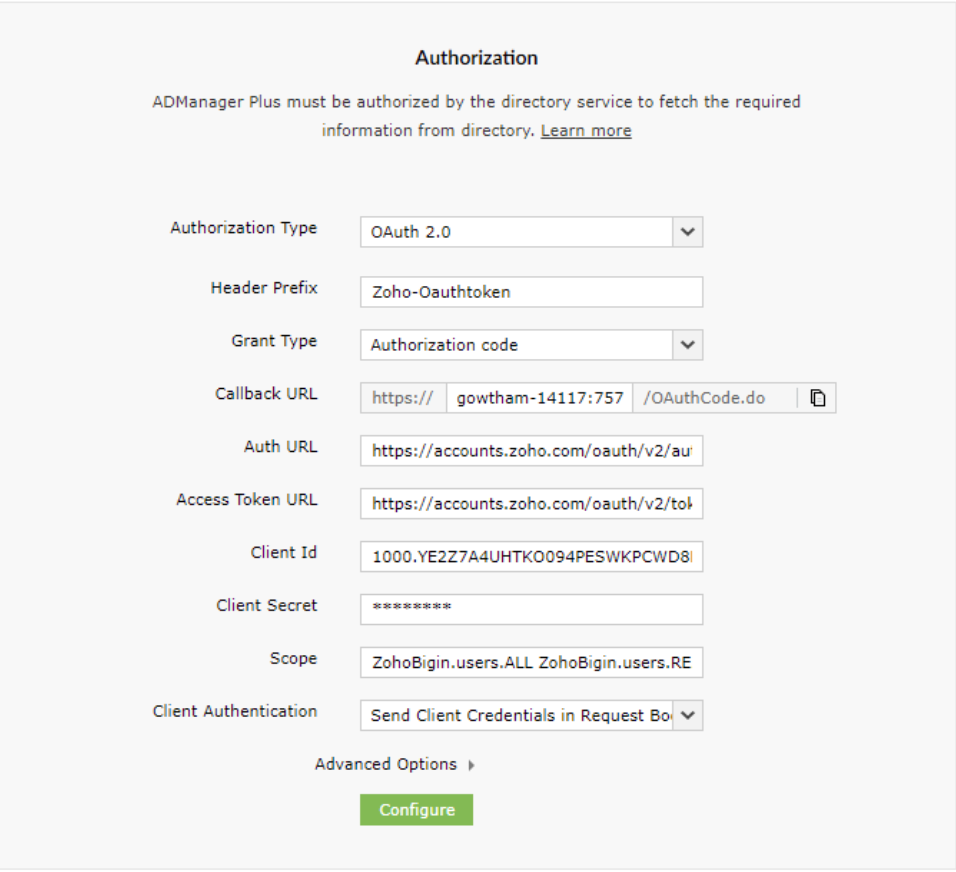Viewport: 956px width, 872px height.
Task: Open the Client Authentication dropdown
Action: pos(689,716)
